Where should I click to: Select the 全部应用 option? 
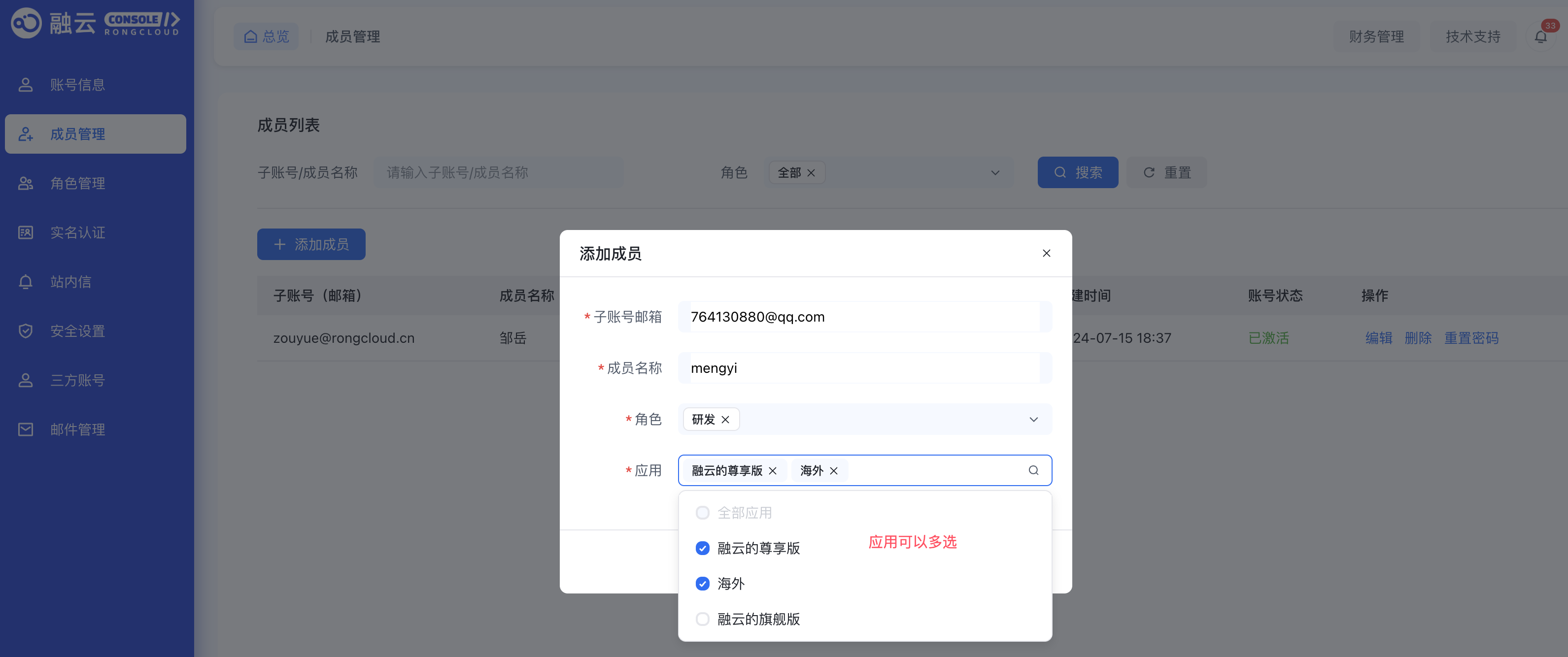[702, 513]
